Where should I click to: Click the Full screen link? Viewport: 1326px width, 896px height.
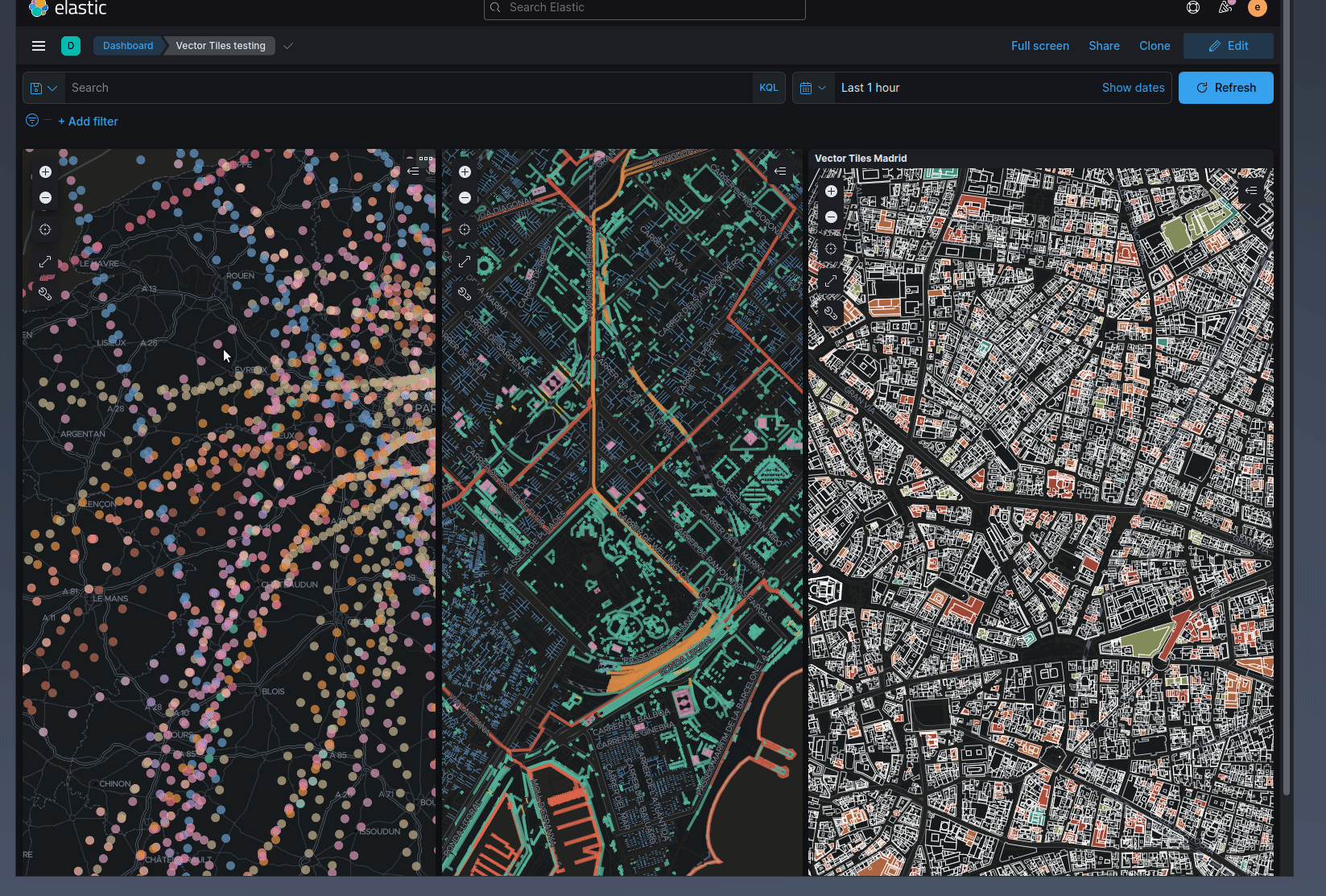click(1039, 46)
